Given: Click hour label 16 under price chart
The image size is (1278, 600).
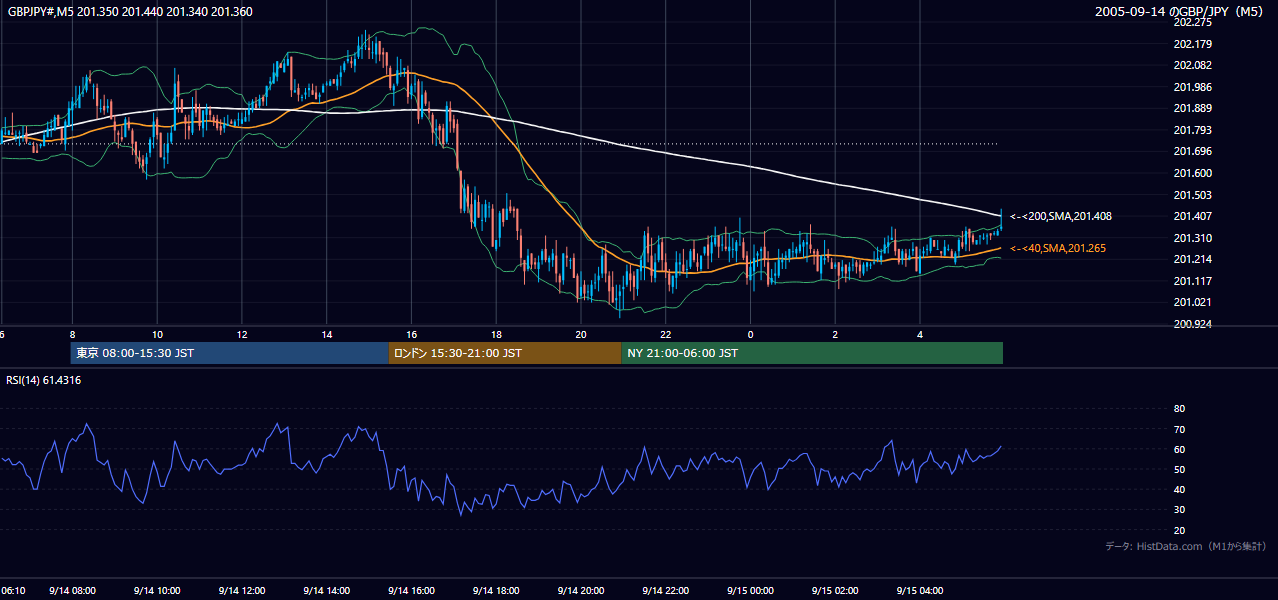Looking at the screenshot, I should [x=412, y=334].
